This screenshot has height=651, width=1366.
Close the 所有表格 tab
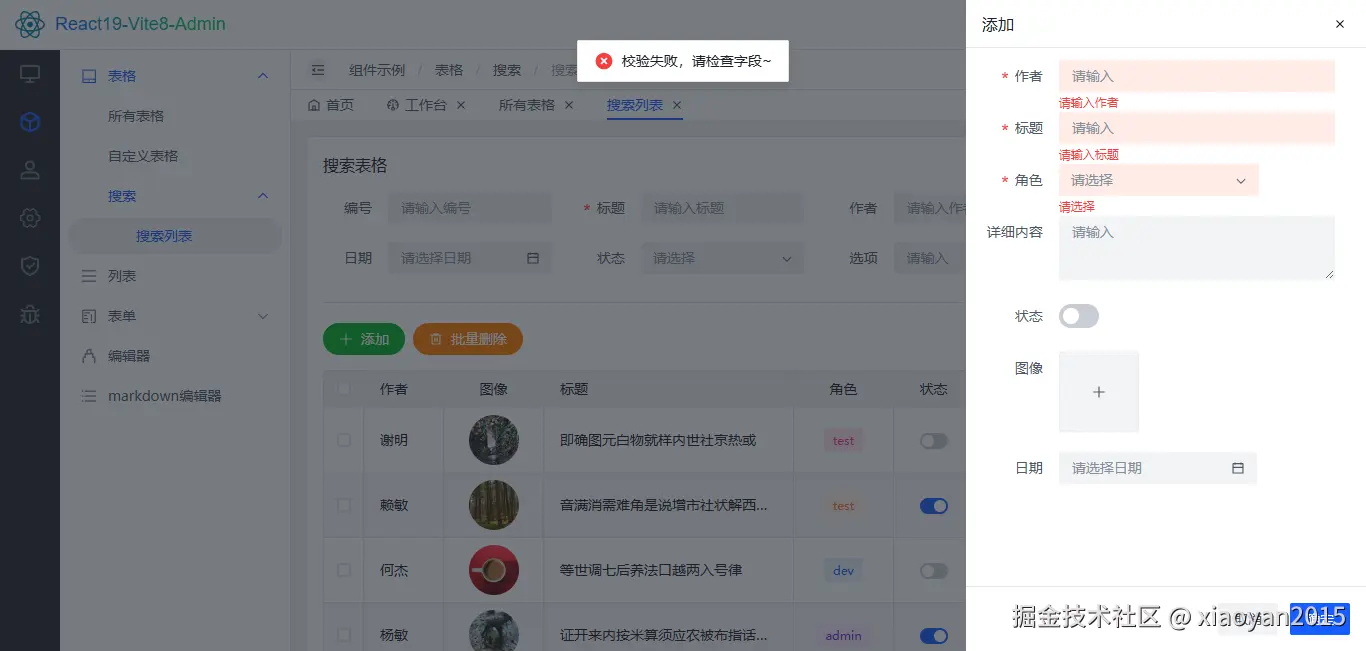pyautogui.click(x=569, y=105)
